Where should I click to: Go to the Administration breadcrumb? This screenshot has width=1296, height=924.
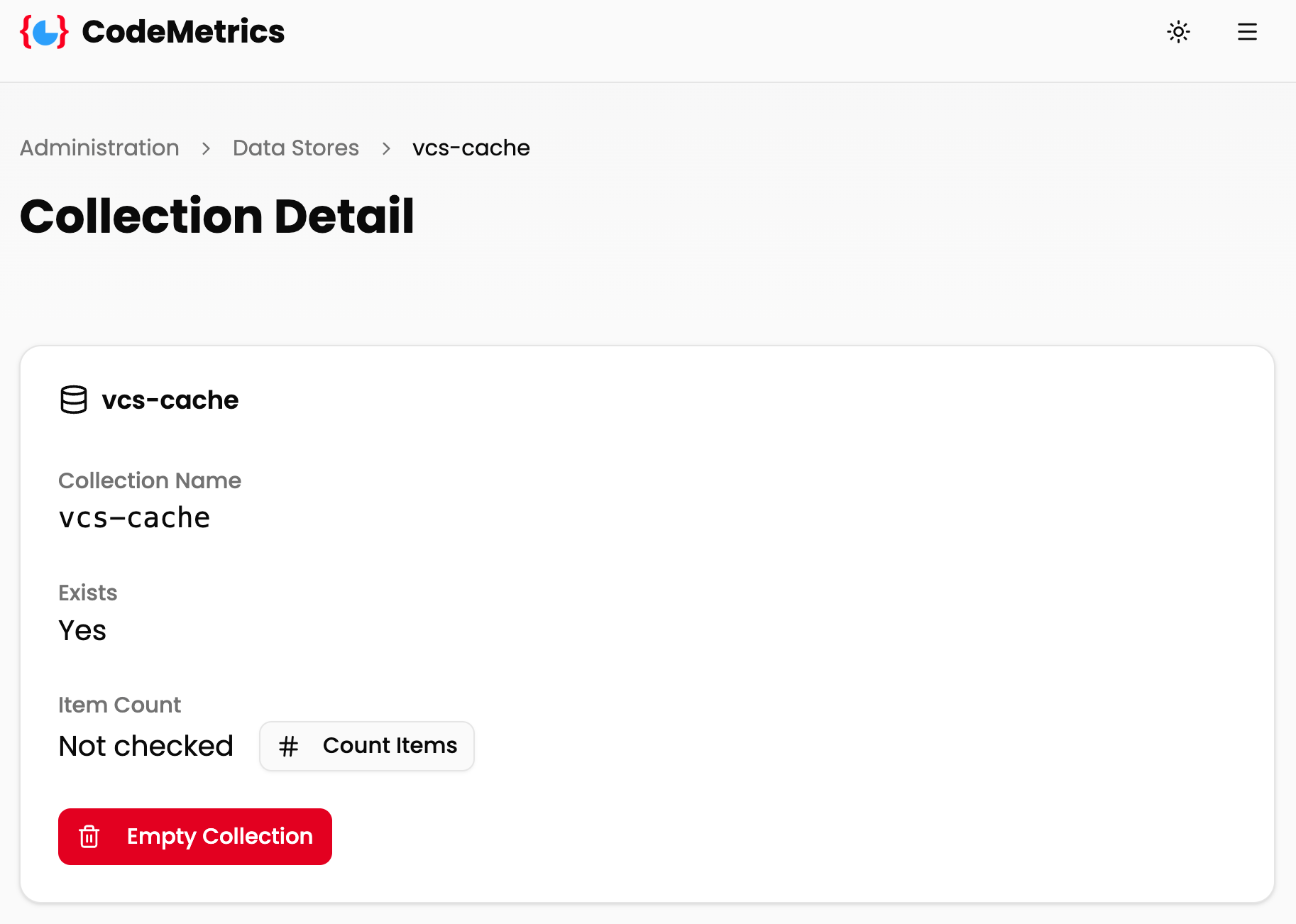click(99, 148)
